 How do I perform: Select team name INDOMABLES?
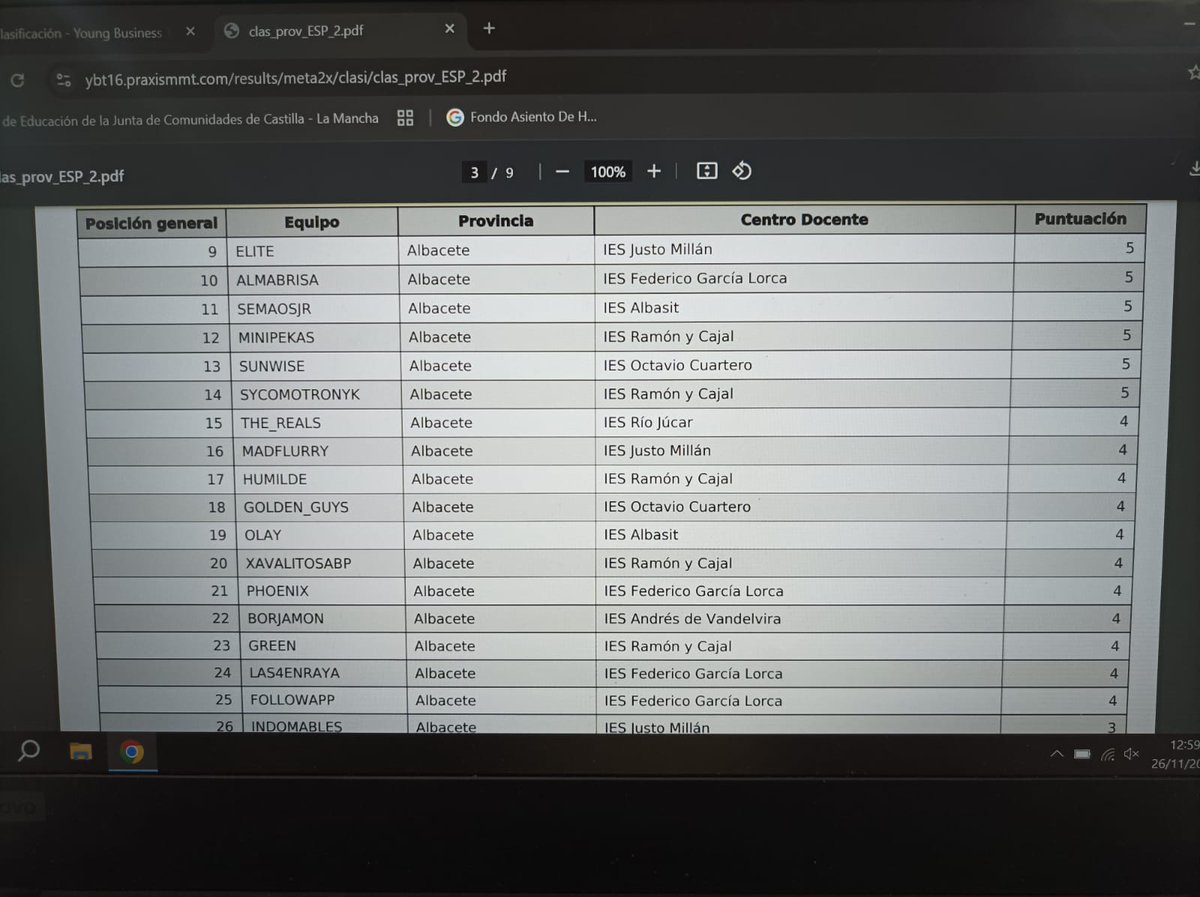297,727
